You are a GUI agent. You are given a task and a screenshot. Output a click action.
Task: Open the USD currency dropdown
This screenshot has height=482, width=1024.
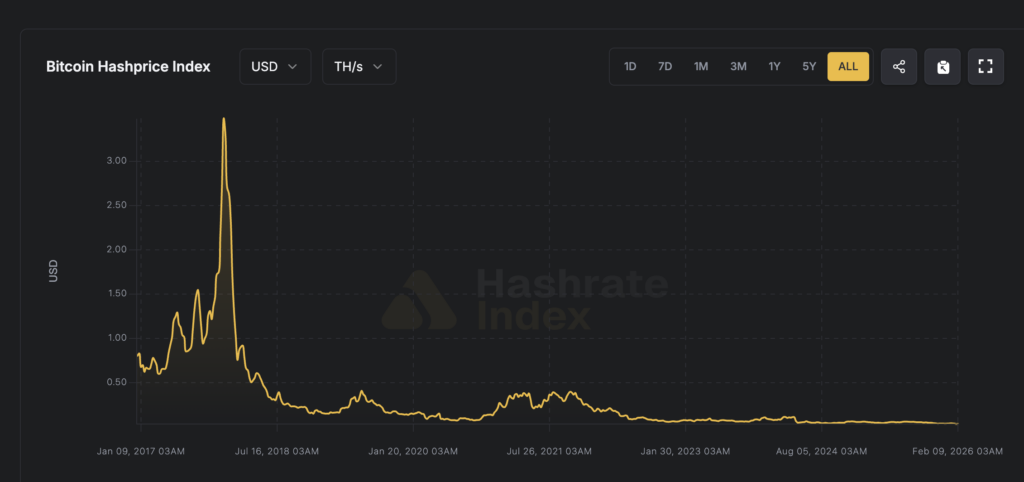point(275,67)
